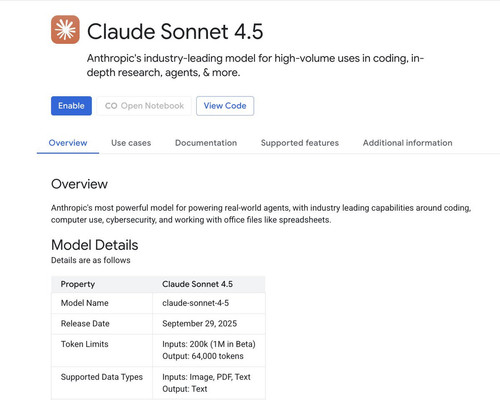
Task: Click the Output: 64,000 tokens text
Action: (203, 356)
